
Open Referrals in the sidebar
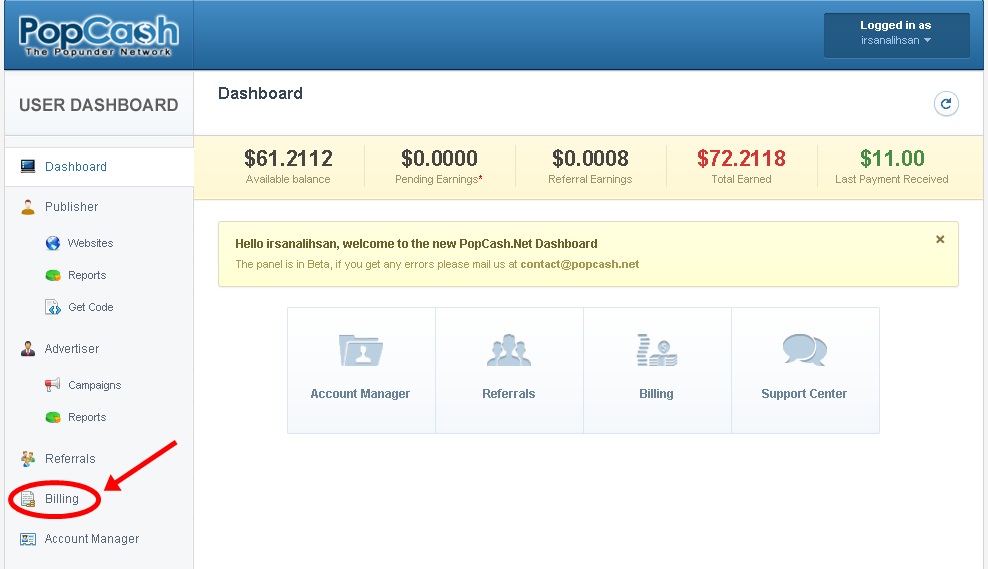pos(70,459)
